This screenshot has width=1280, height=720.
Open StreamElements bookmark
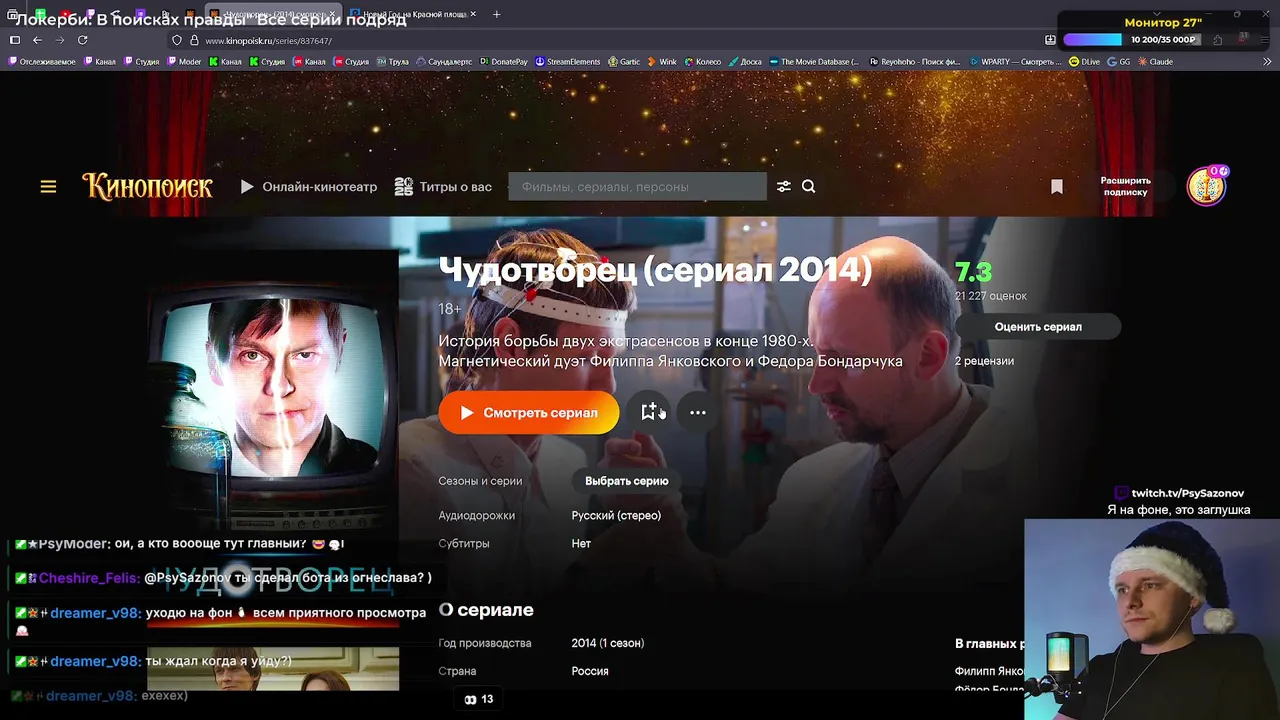pos(568,61)
